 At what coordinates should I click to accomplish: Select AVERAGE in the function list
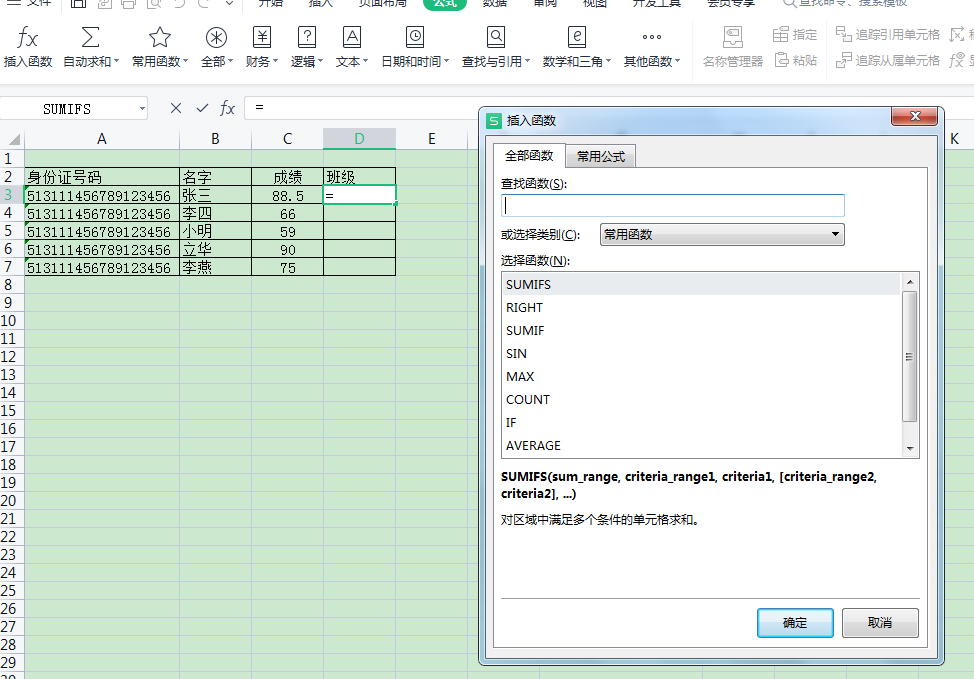[x=701, y=445]
